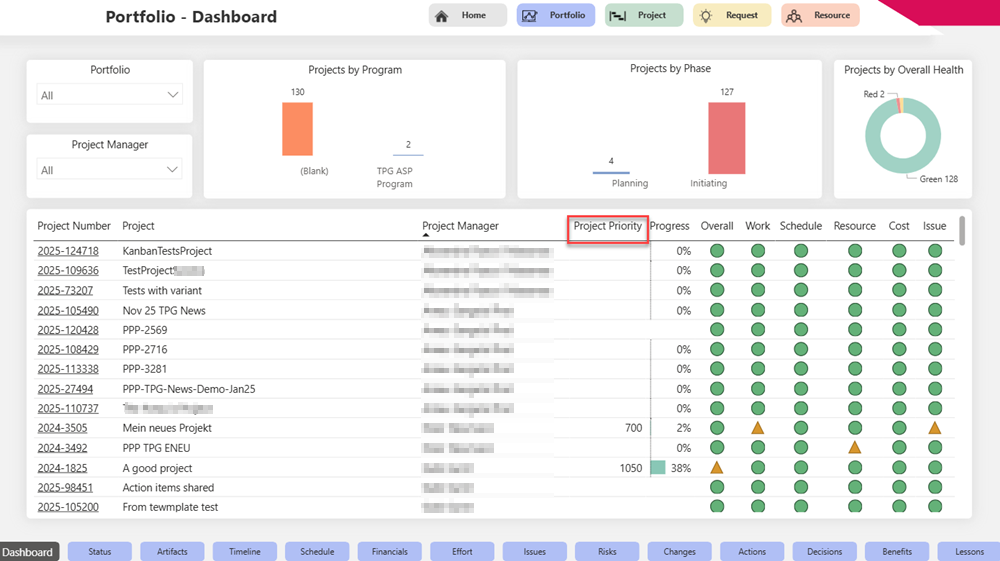Sort by Progress column header

[669, 226]
